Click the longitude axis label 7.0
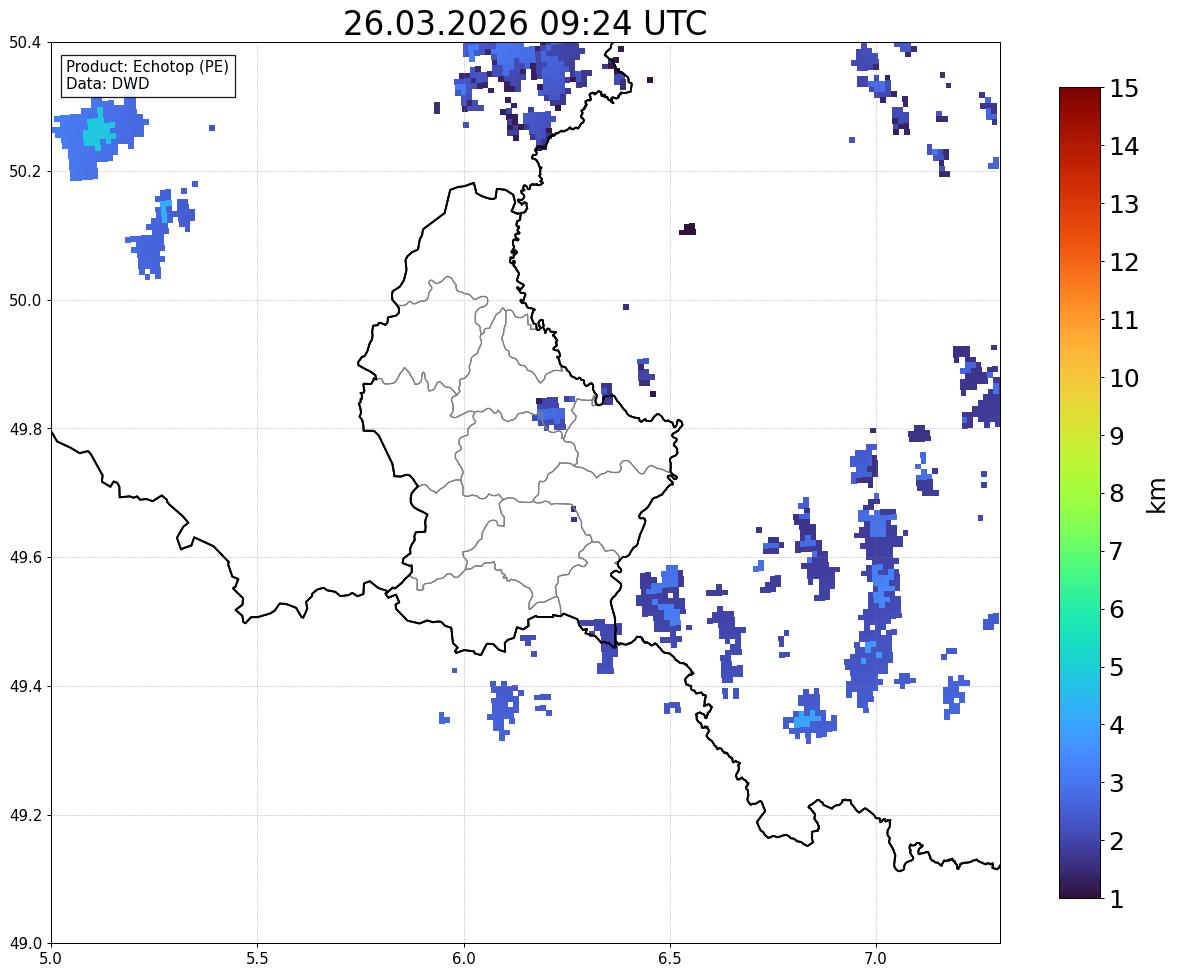 coord(876,959)
